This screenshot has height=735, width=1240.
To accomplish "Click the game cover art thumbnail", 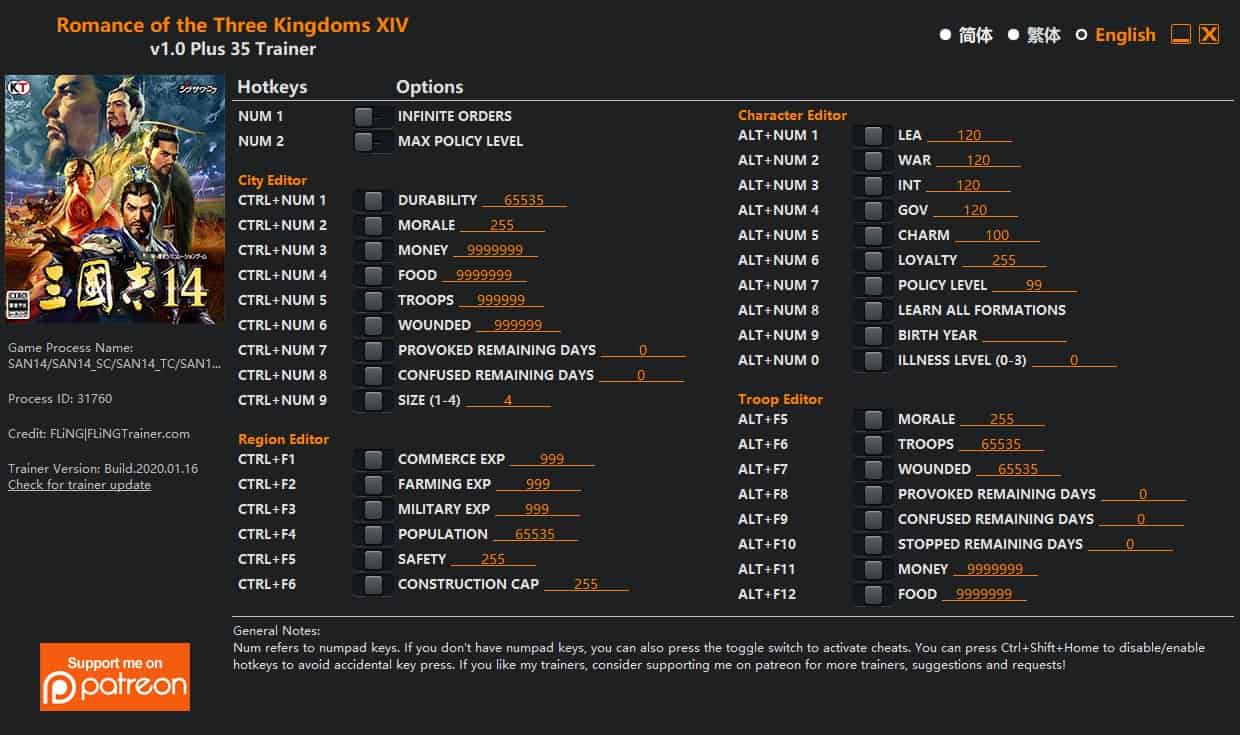I will pos(115,199).
